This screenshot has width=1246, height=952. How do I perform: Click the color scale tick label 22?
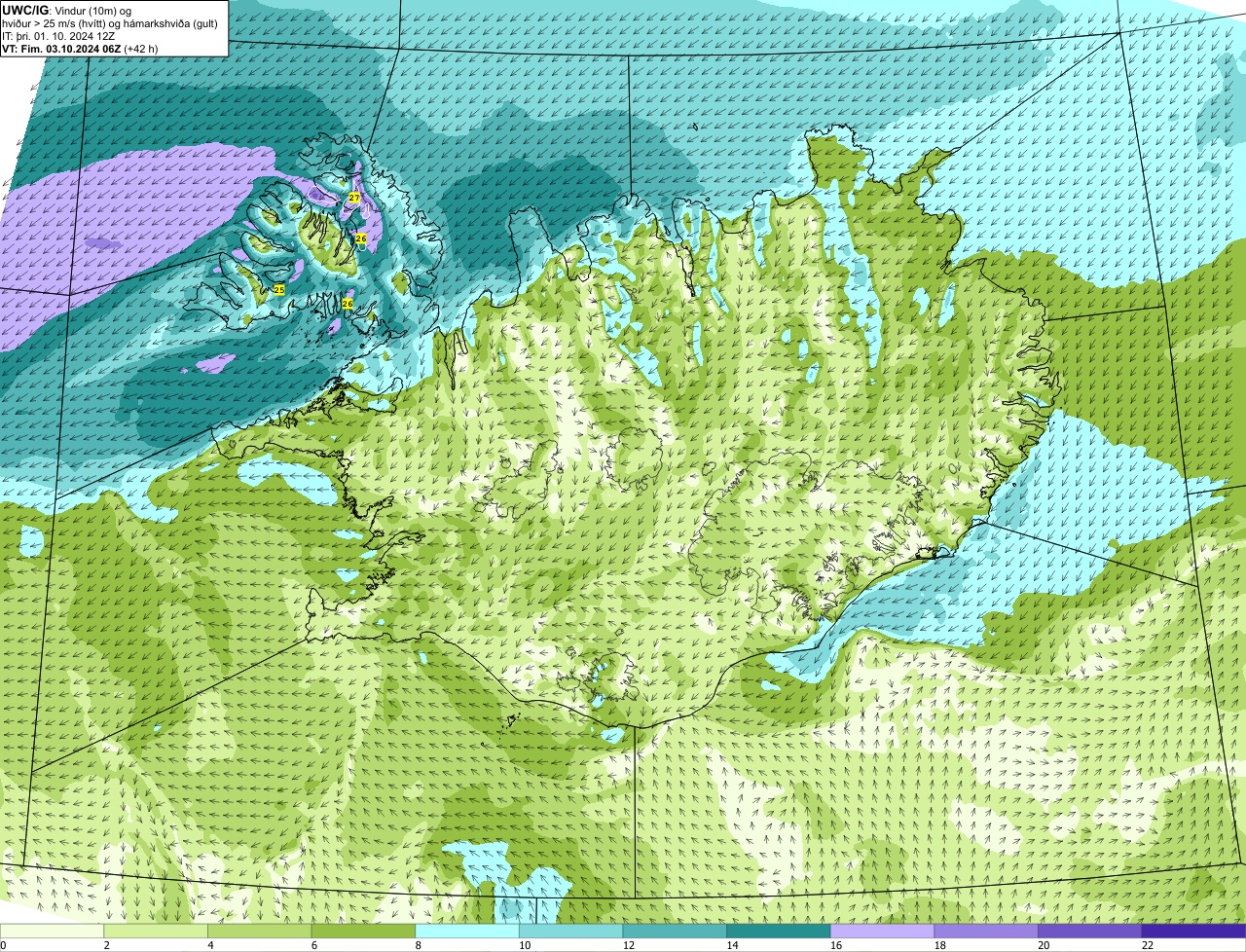pyautogui.click(x=1147, y=945)
